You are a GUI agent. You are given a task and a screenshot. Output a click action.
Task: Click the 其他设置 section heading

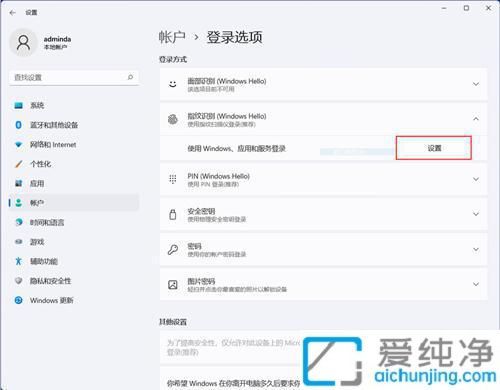[x=173, y=322]
